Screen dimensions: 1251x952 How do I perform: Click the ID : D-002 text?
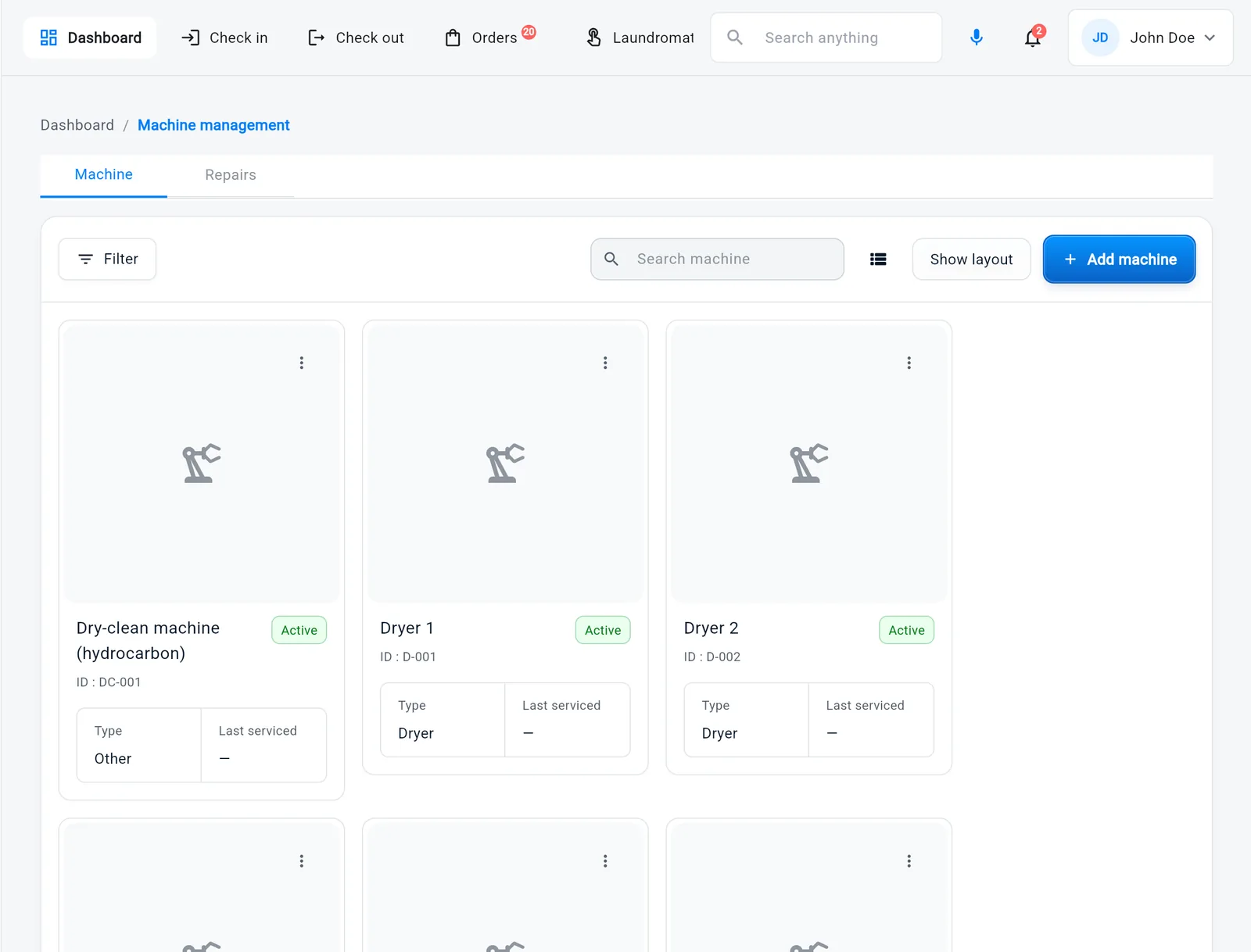(712, 657)
